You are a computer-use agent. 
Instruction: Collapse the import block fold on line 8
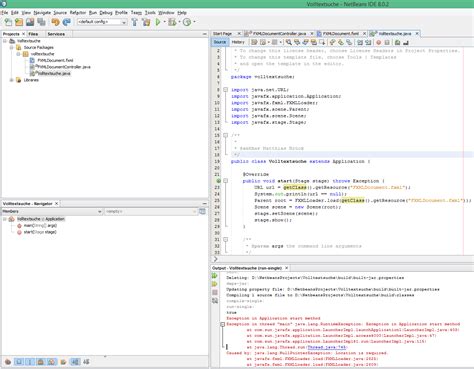(225, 90)
